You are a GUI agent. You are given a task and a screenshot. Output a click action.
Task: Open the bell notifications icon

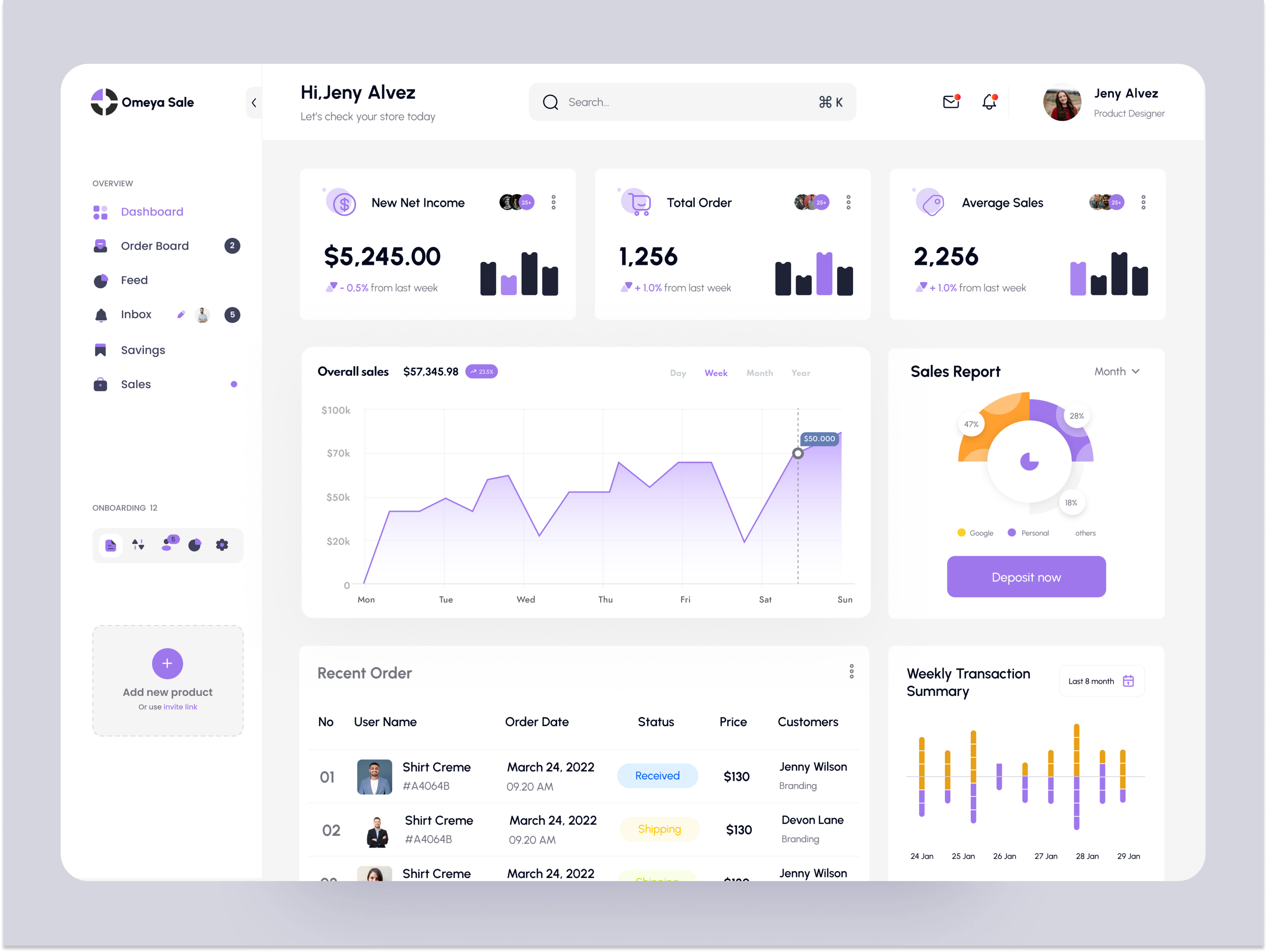(x=989, y=101)
